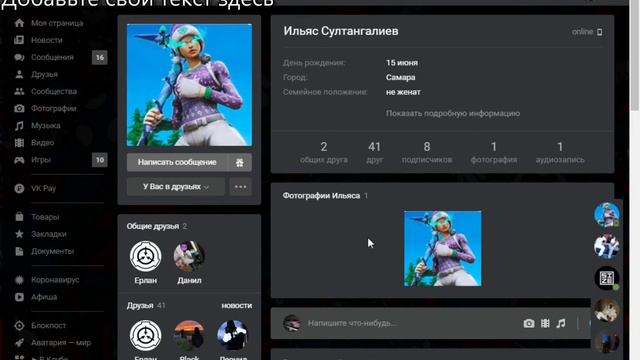Open the Закладки menu label
The image size is (640, 360).
tap(49, 234)
